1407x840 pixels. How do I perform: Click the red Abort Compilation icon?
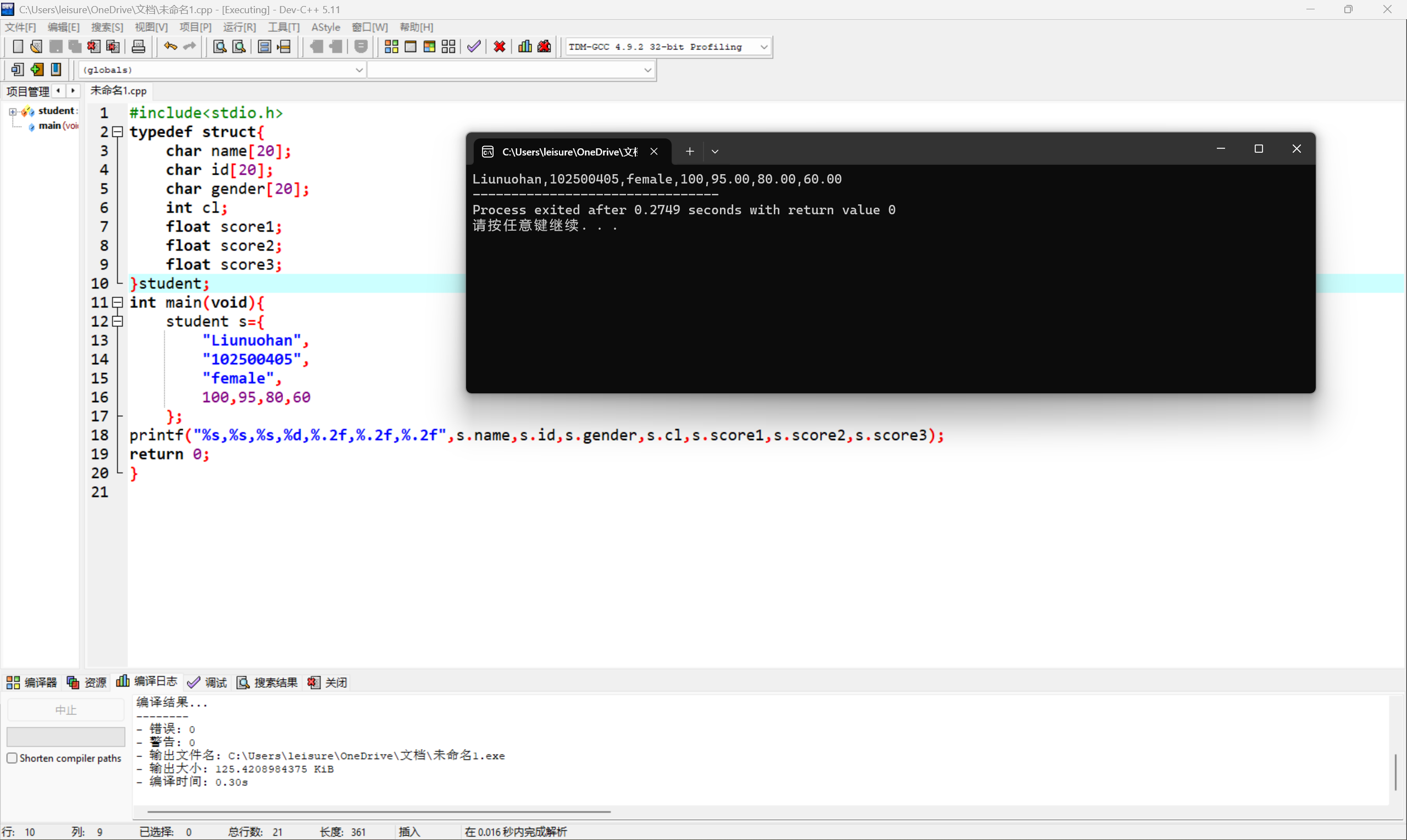click(498, 46)
